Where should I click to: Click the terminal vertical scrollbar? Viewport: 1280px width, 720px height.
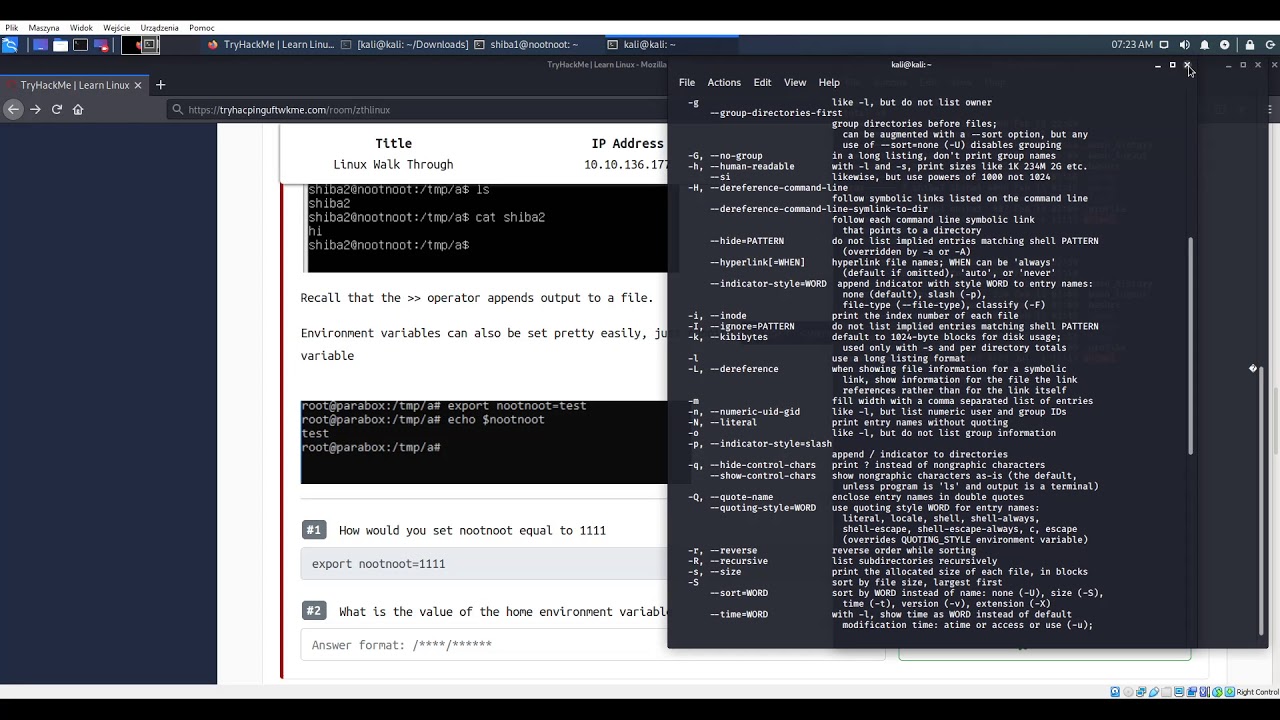(x=1190, y=346)
